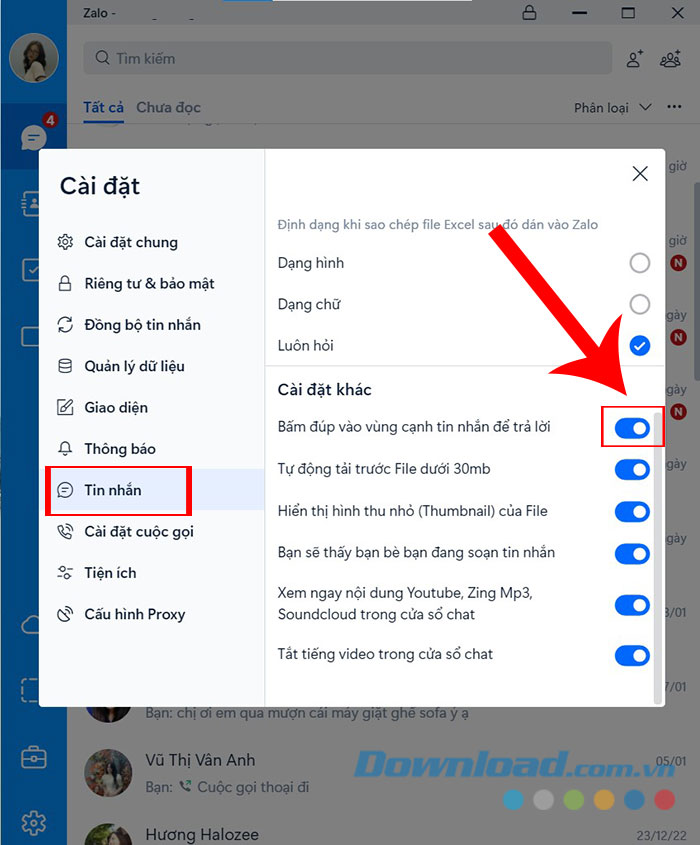This screenshot has height=845, width=700.
Task: Close the Cài đặt dialog
Action: point(640,174)
